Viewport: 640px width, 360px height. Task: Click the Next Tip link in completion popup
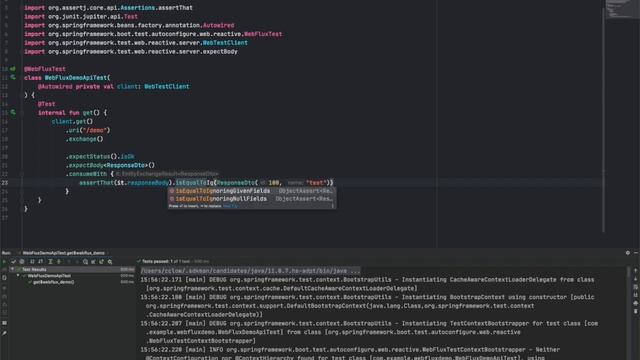pos(230,206)
